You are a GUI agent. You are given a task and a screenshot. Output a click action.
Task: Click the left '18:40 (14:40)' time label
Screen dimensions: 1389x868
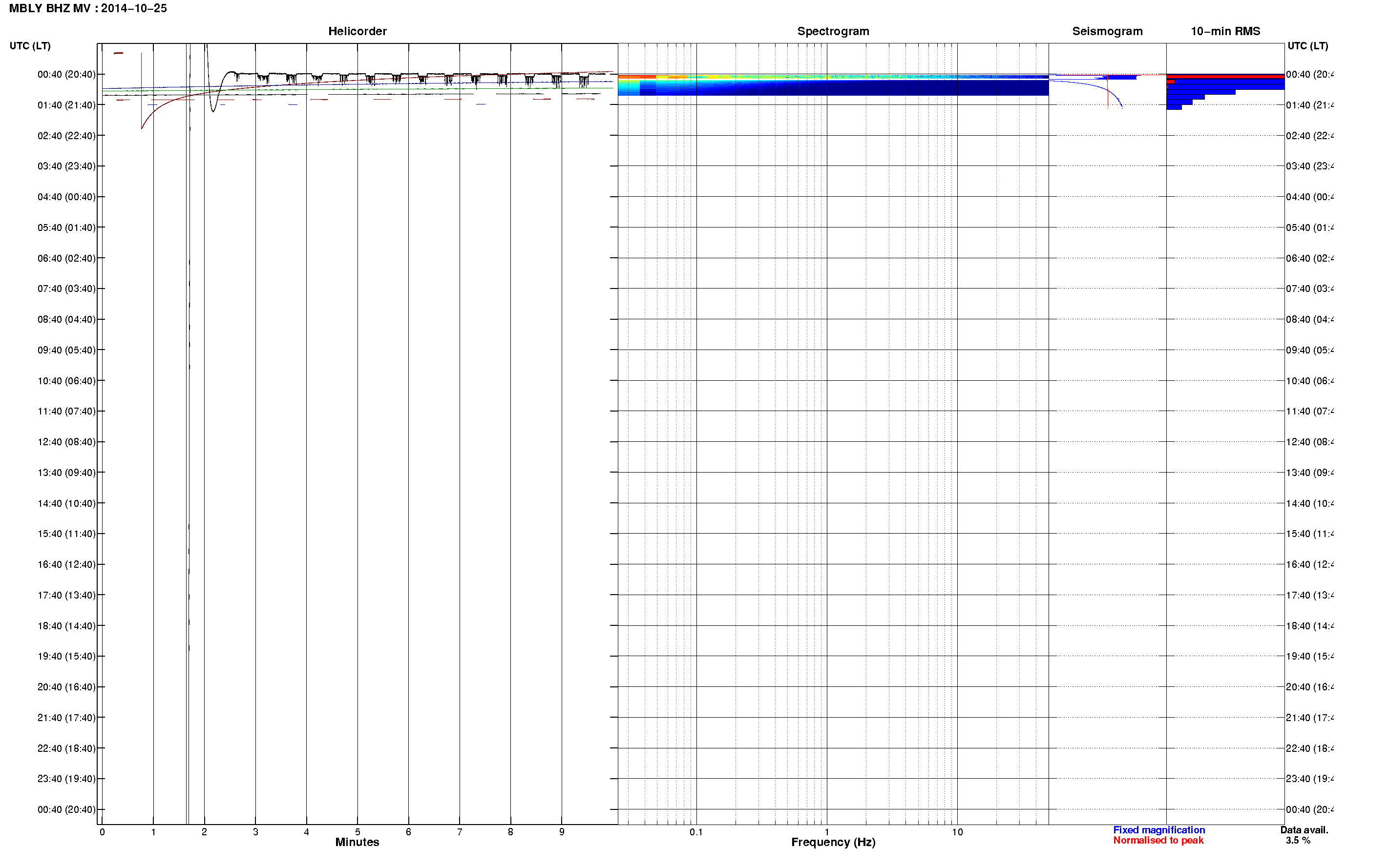(66, 626)
